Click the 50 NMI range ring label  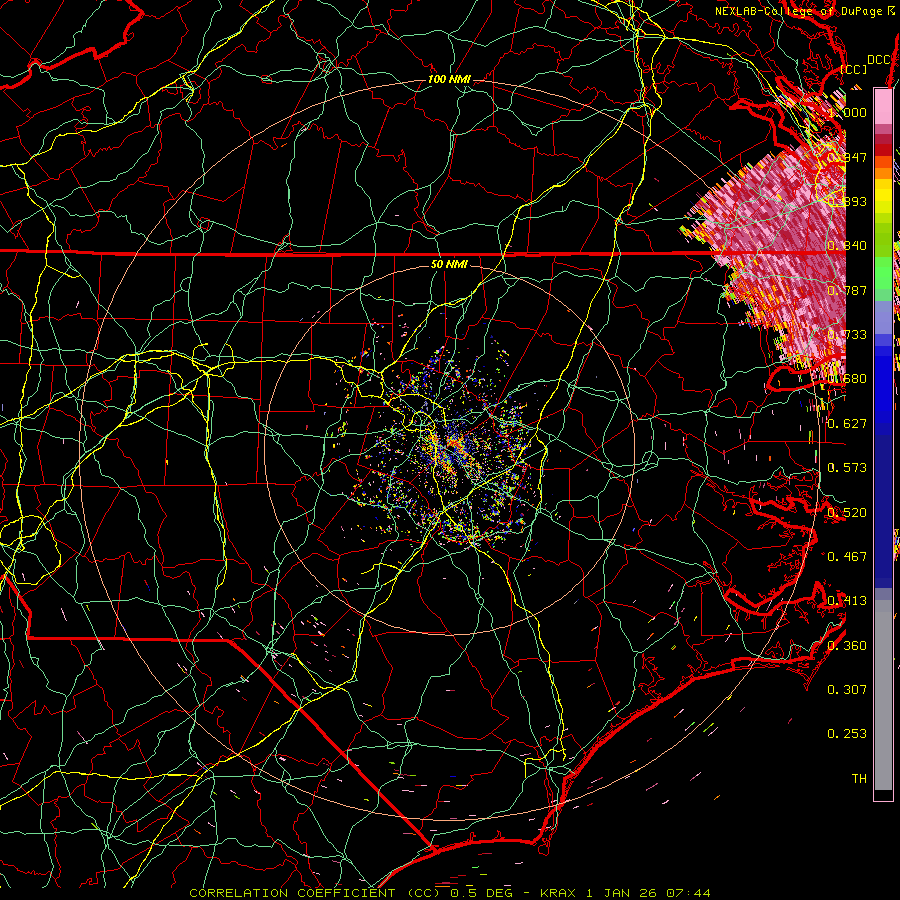coord(449,264)
